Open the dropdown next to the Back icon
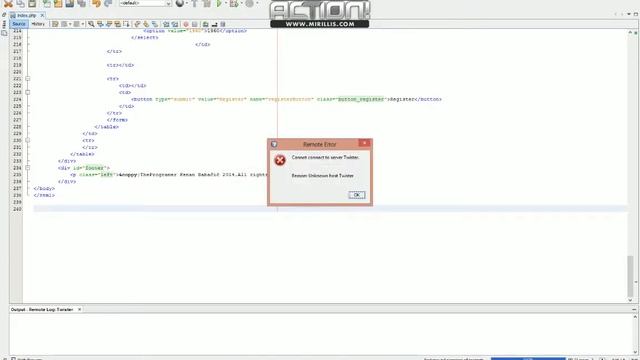Viewport: 640px width, 360px height. [x=70, y=24]
